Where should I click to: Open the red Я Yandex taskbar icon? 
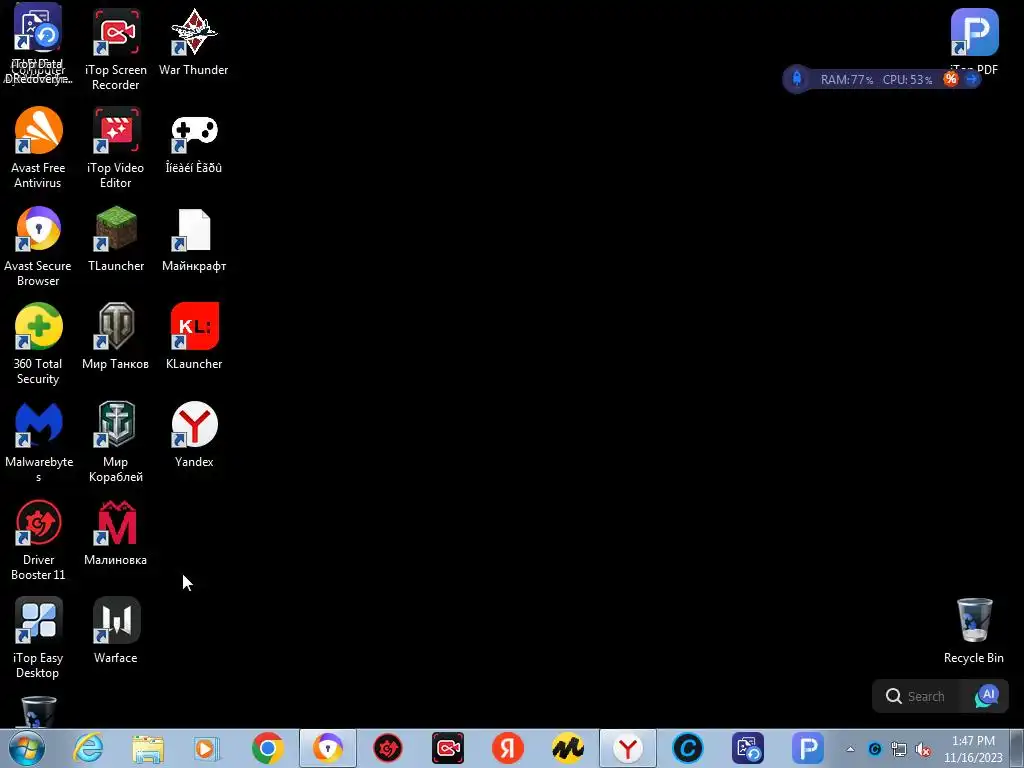[x=508, y=748]
